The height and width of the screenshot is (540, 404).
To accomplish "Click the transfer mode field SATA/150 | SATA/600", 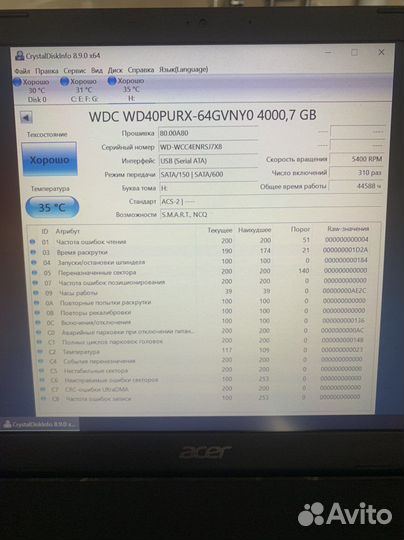I will (x=208, y=174).
